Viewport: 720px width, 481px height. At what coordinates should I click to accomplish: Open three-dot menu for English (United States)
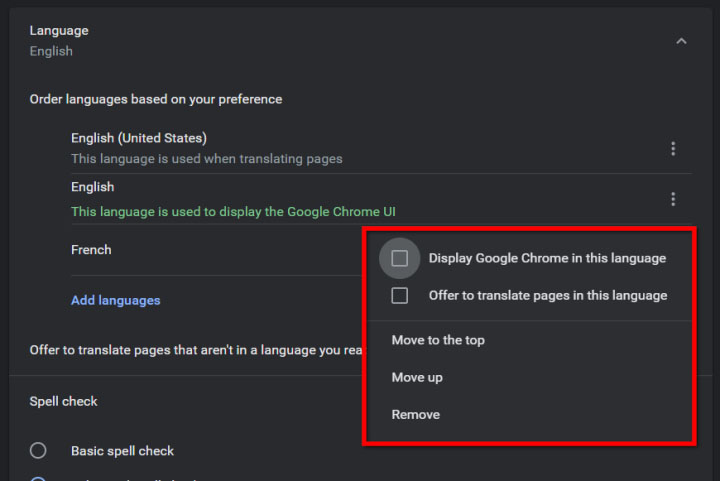673,149
